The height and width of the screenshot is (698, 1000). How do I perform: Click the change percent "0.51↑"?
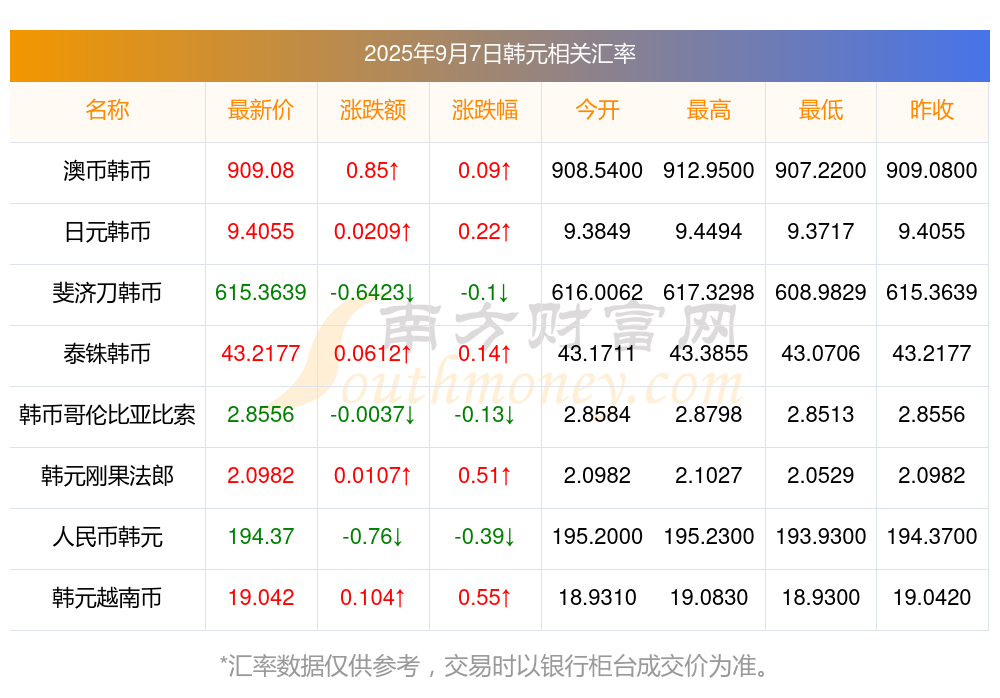point(485,475)
